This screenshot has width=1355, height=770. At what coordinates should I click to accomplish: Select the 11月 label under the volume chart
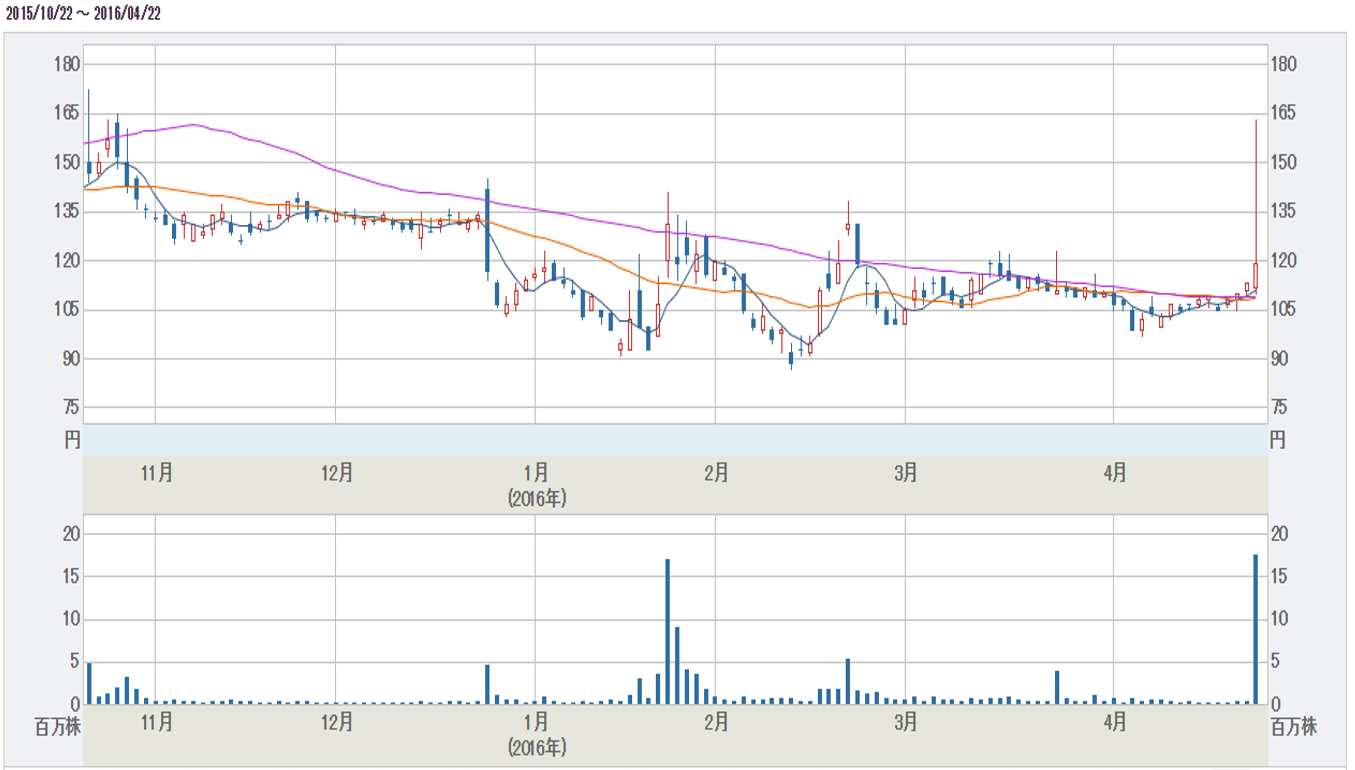(x=157, y=722)
